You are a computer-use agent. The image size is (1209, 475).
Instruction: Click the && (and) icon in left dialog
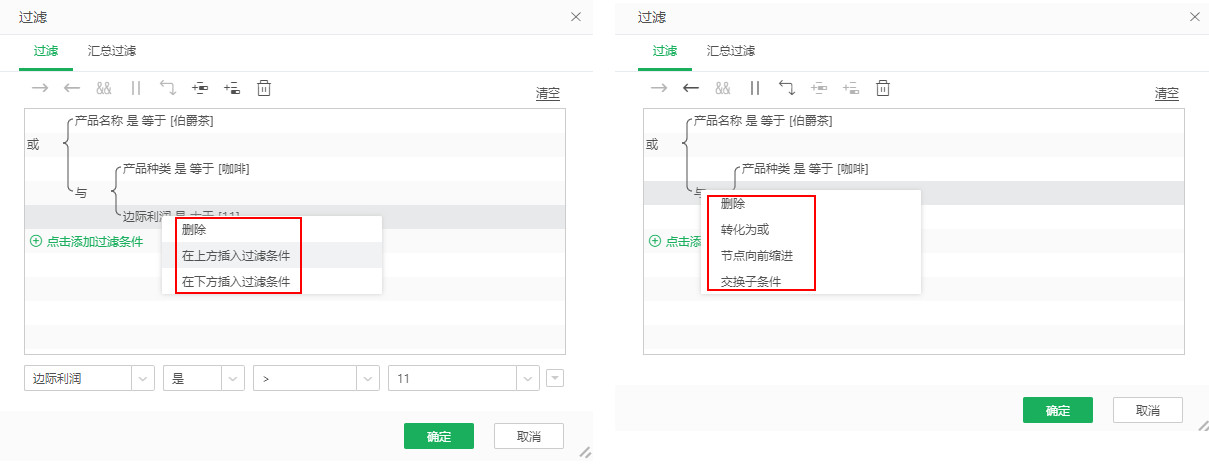[x=104, y=88]
